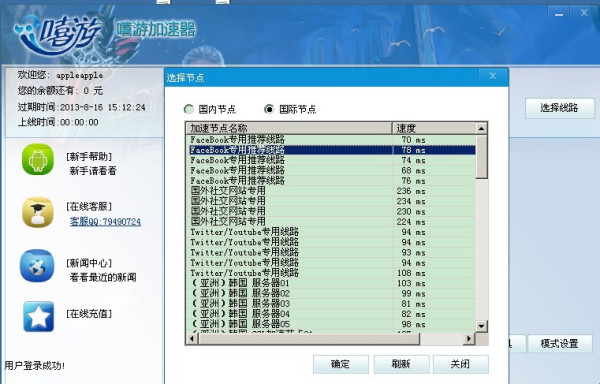The image size is (600, 384).
Task: Open the 在线客服 graduate avatar icon
Action: [38, 212]
